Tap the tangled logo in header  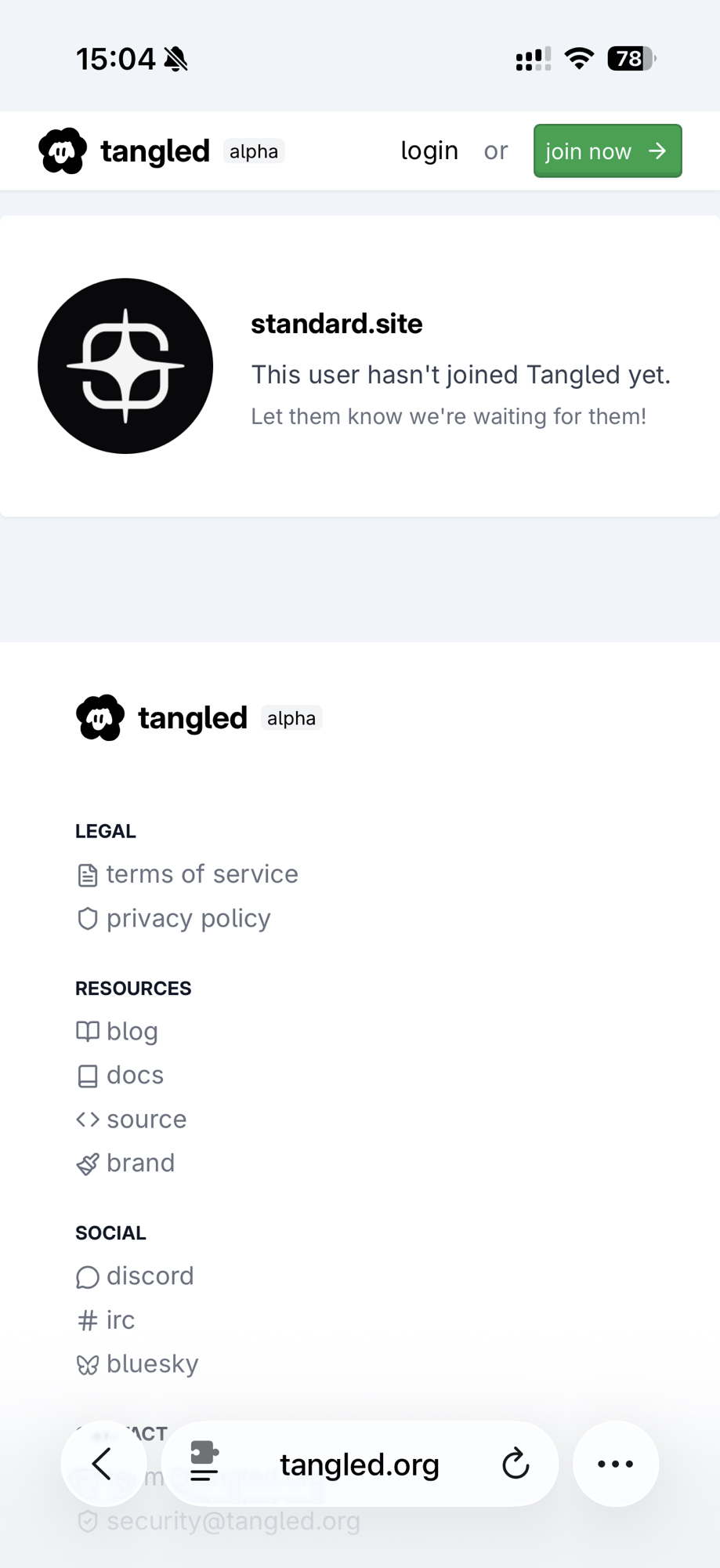[63, 151]
